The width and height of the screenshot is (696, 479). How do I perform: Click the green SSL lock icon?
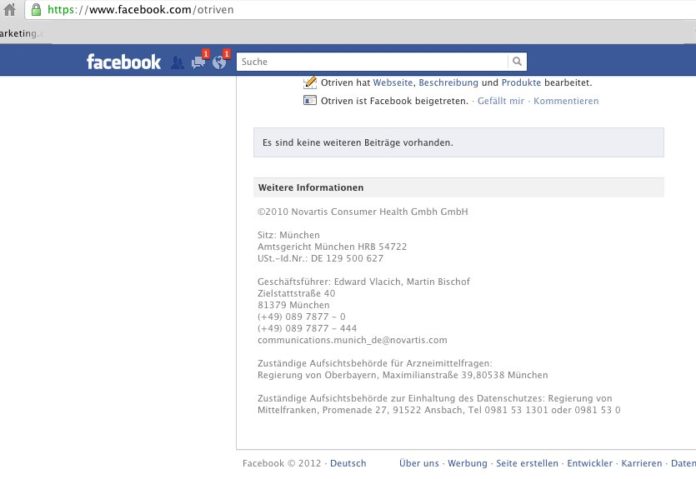click(36, 9)
